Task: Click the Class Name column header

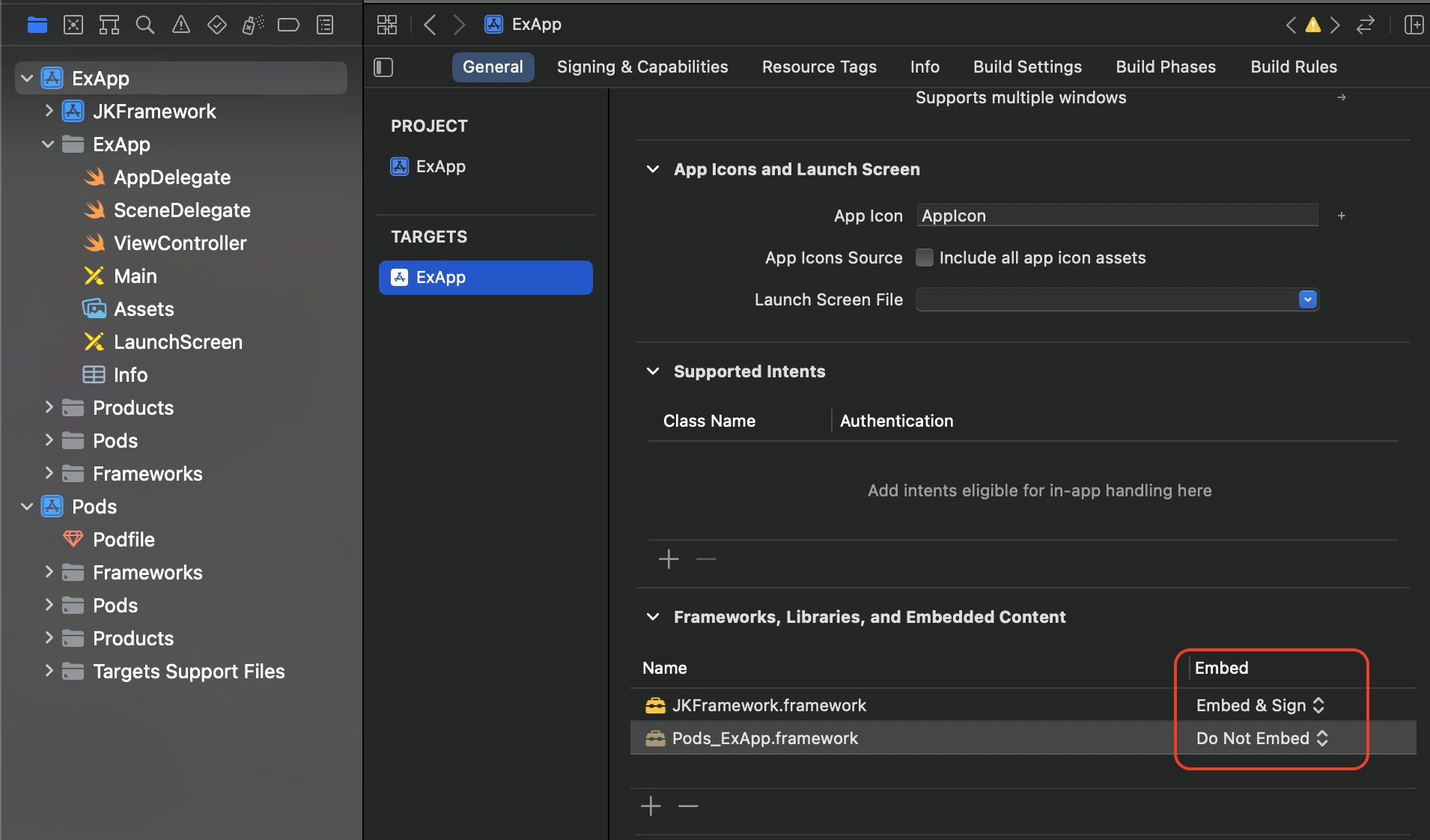Action: [709, 421]
